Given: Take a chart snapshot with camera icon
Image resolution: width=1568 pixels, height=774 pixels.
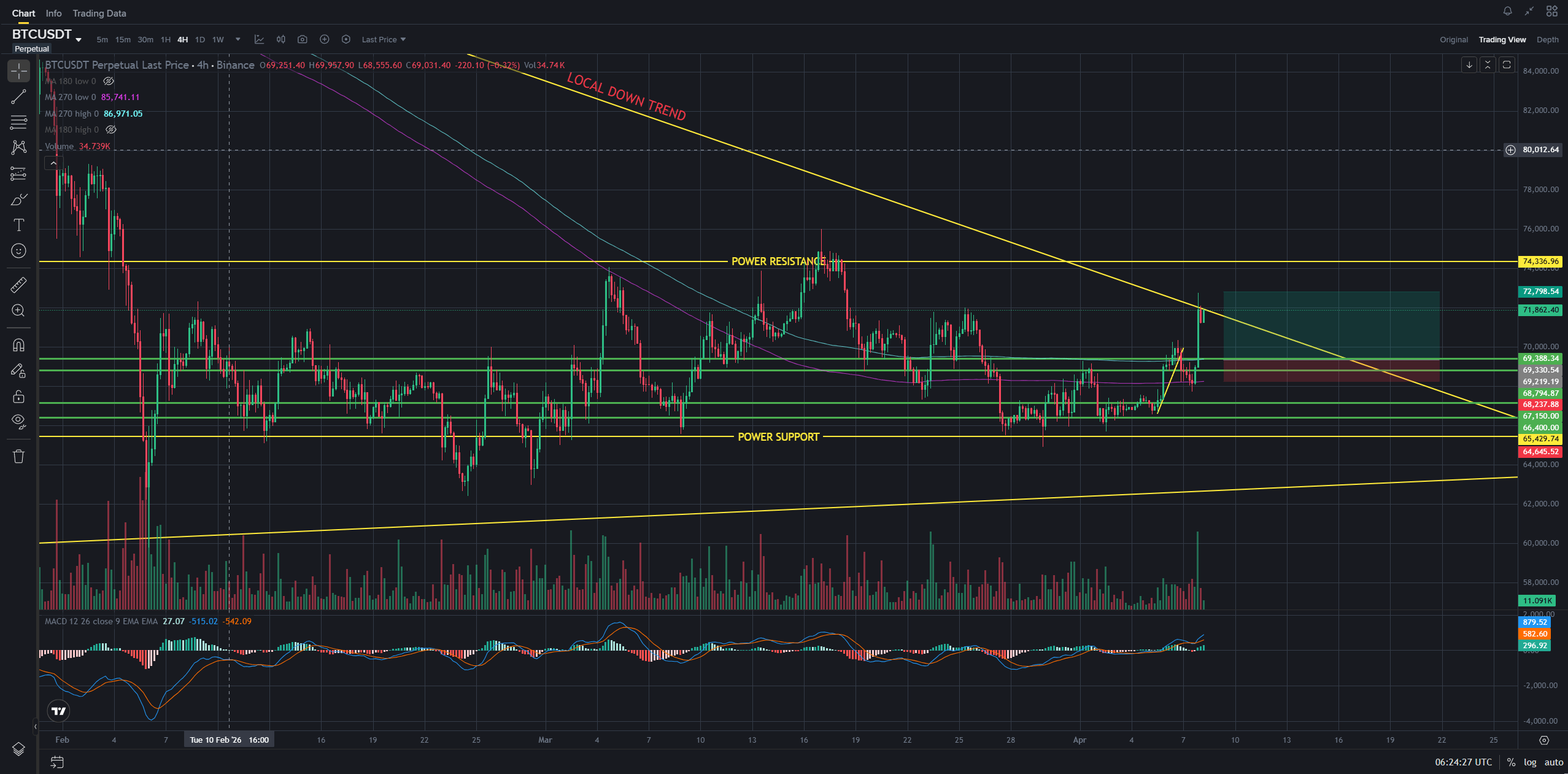Looking at the screenshot, I should (x=302, y=39).
